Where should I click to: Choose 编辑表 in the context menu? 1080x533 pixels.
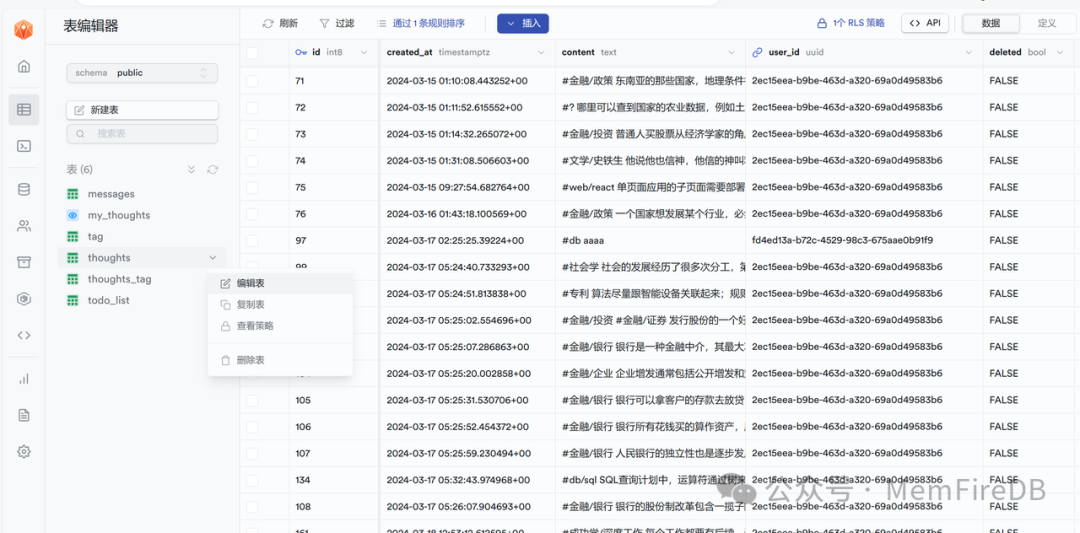click(280, 283)
